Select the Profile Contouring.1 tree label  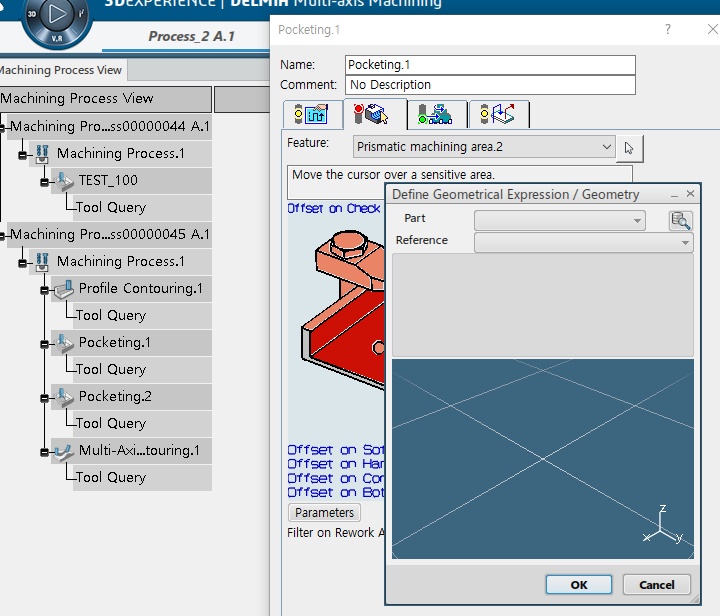141,288
